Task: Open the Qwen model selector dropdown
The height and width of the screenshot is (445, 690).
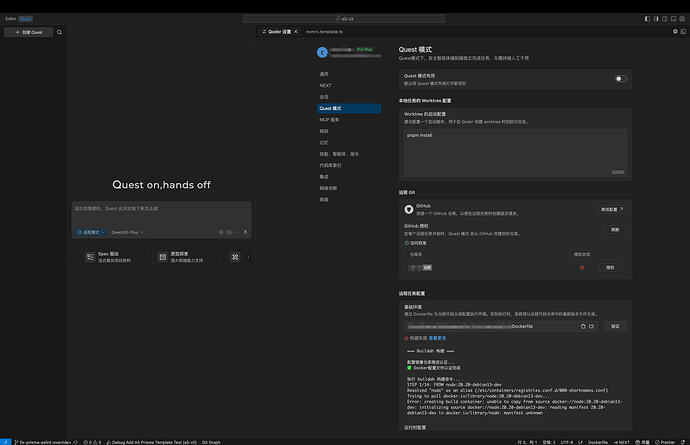Action: 127,232
